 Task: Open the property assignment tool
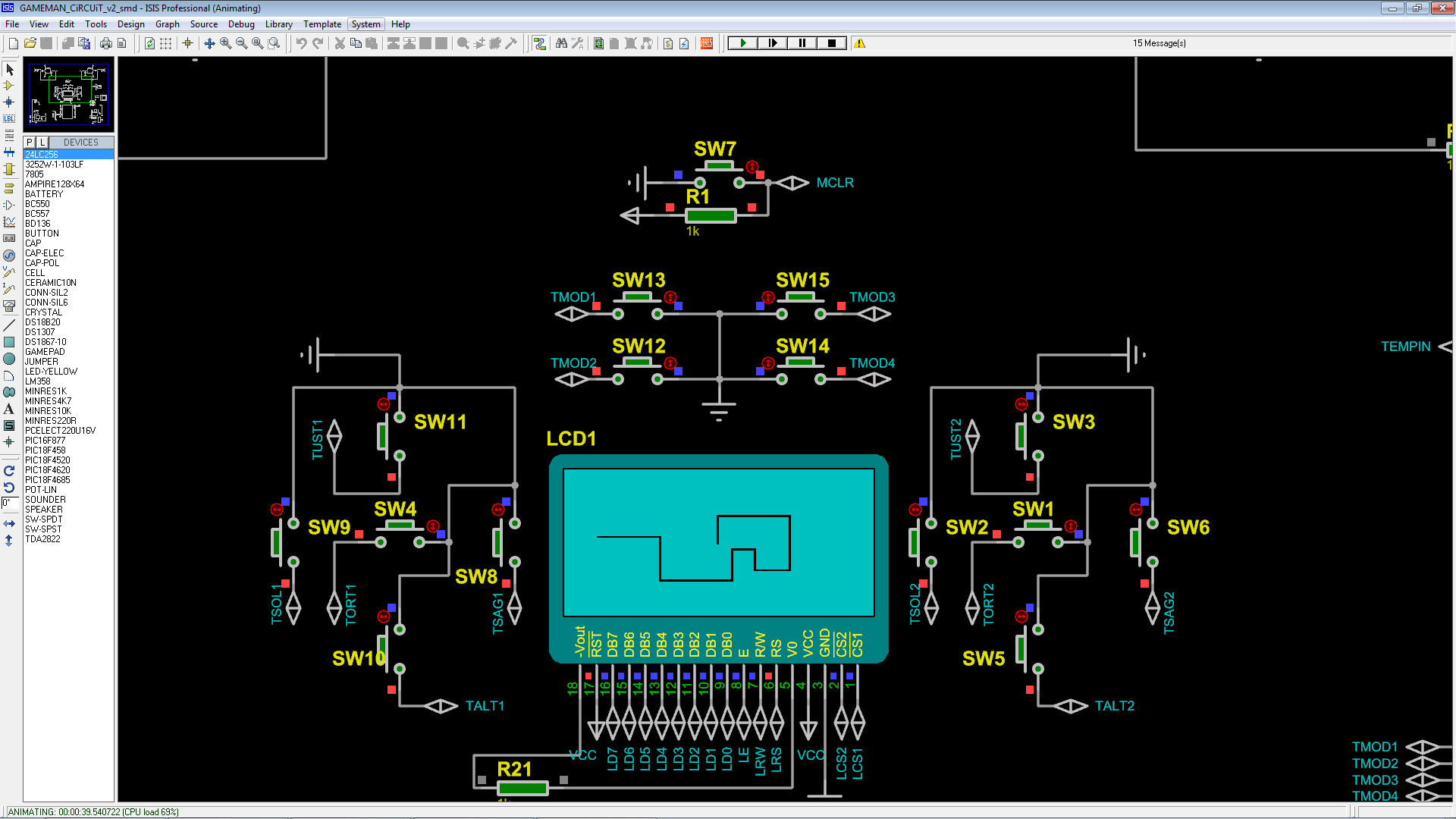pyautogui.click(x=577, y=43)
